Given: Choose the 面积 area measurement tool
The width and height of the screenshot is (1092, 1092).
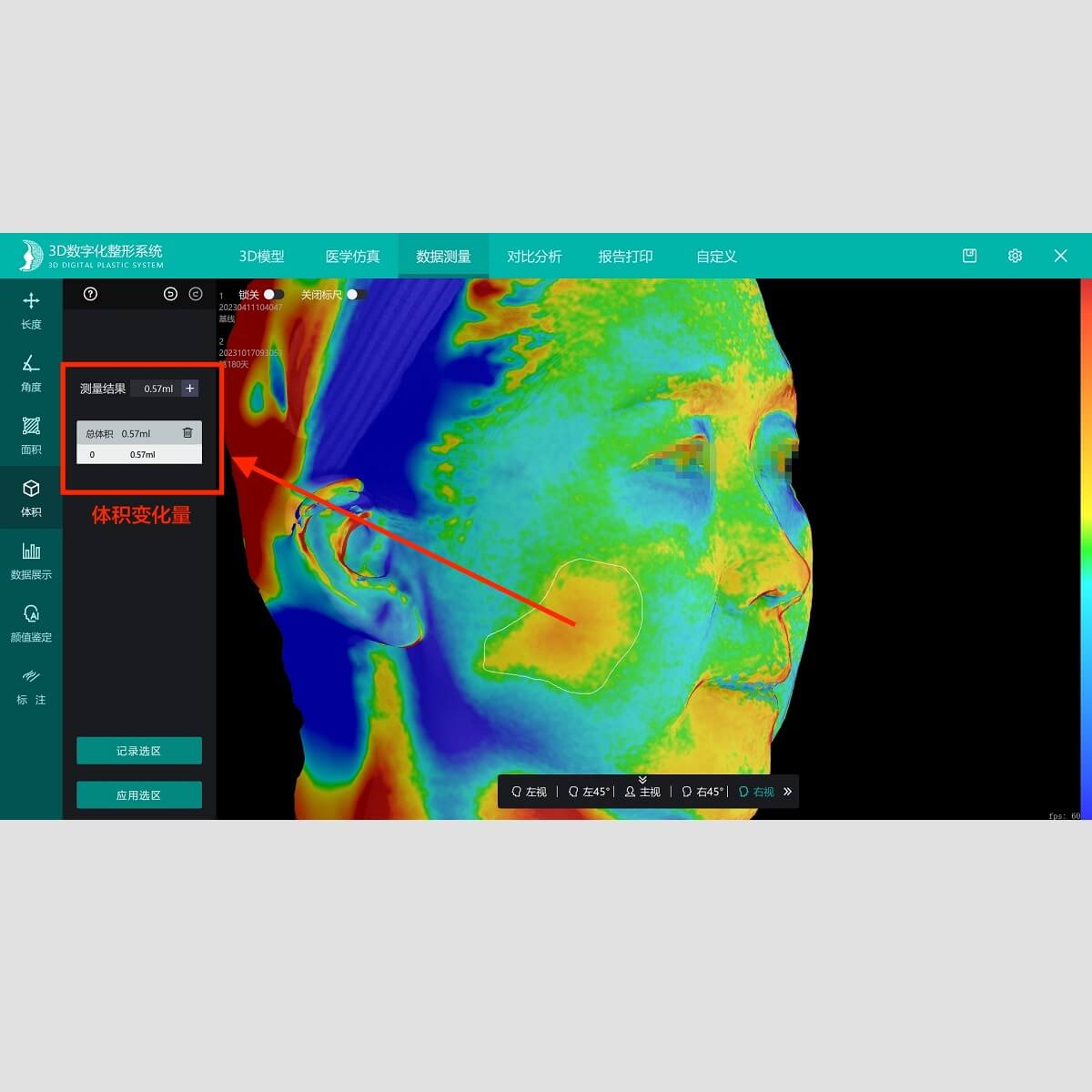Looking at the screenshot, I should 31,435.
